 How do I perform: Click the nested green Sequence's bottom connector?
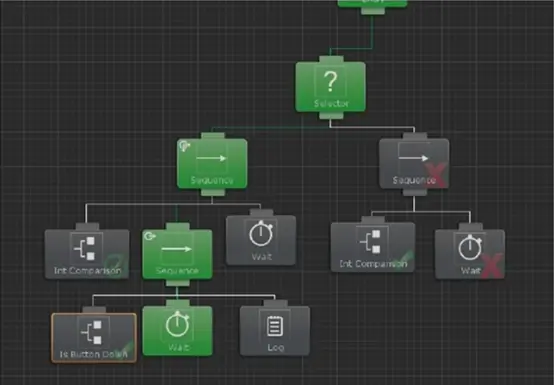(178, 283)
